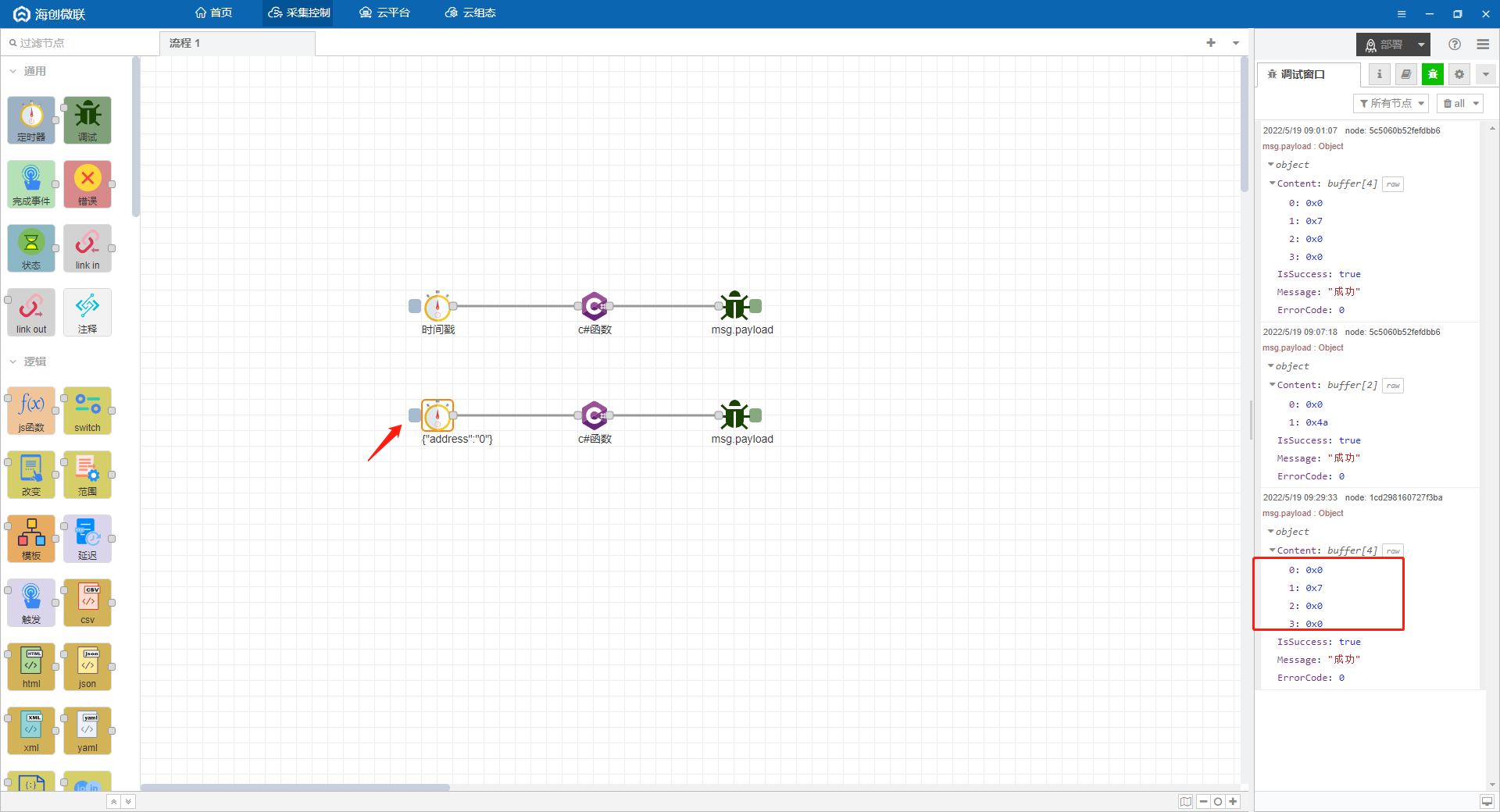Add a new flow tab
The height and width of the screenshot is (812, 1500).
(1211, 43)
